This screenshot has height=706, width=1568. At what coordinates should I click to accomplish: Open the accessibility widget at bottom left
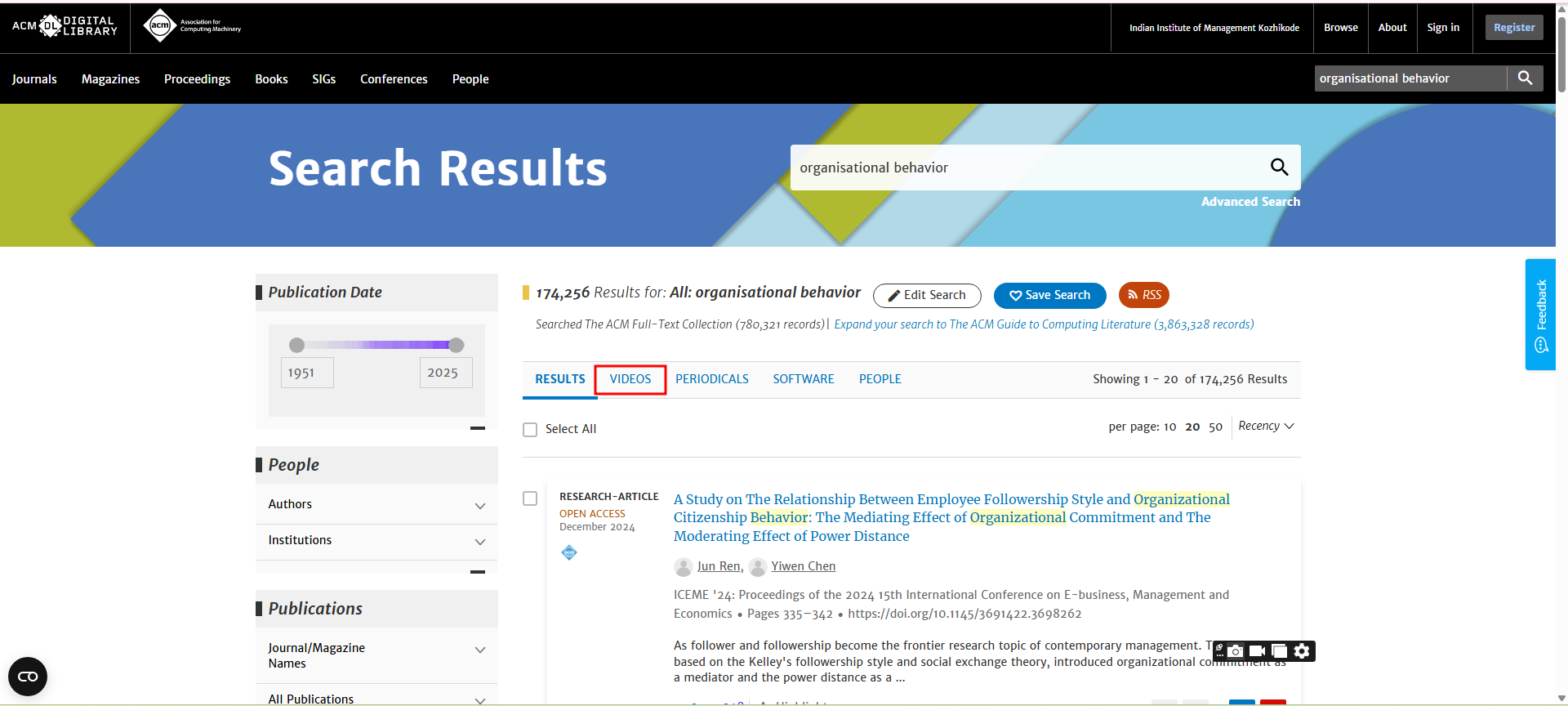28,677
